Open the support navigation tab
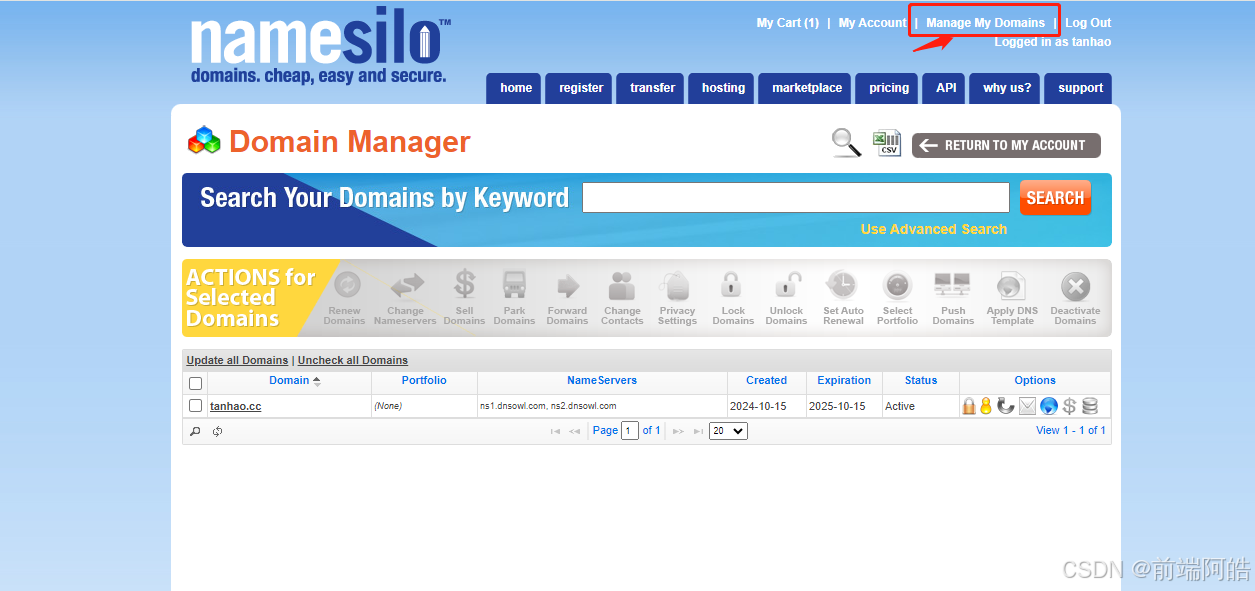 [1080, 88]
